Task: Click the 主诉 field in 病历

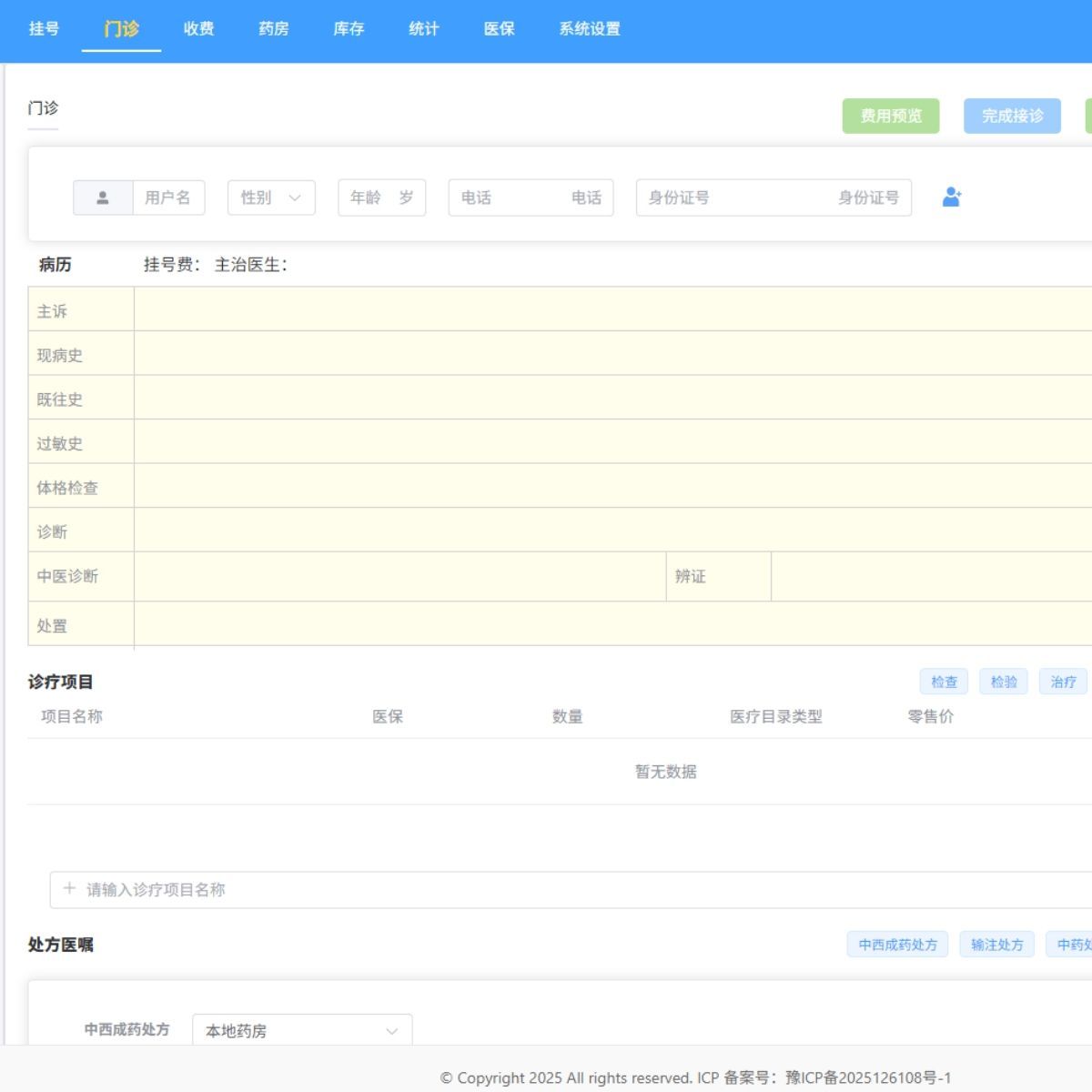Action: 455,310
